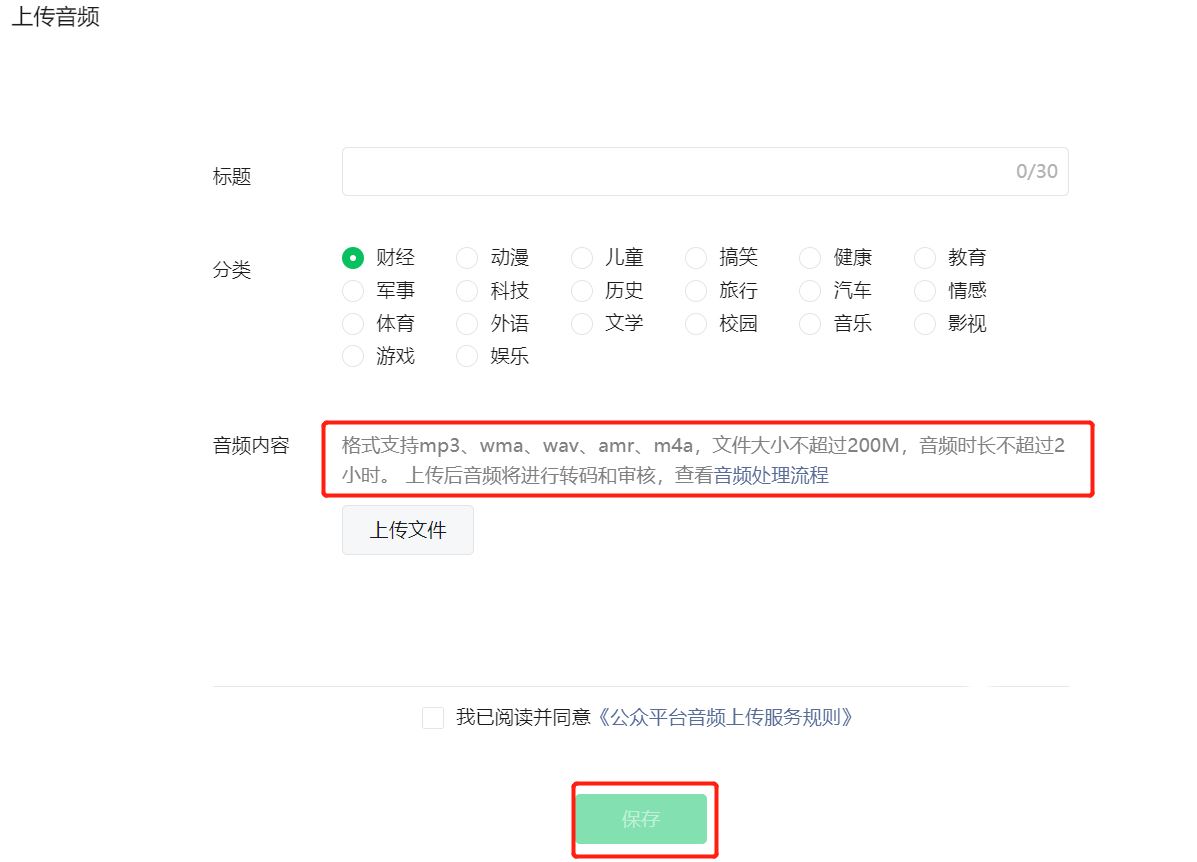1197x862 pixels.
Task: Open the 公众平台音频上传服务规则 link
Action: point(724,718)
